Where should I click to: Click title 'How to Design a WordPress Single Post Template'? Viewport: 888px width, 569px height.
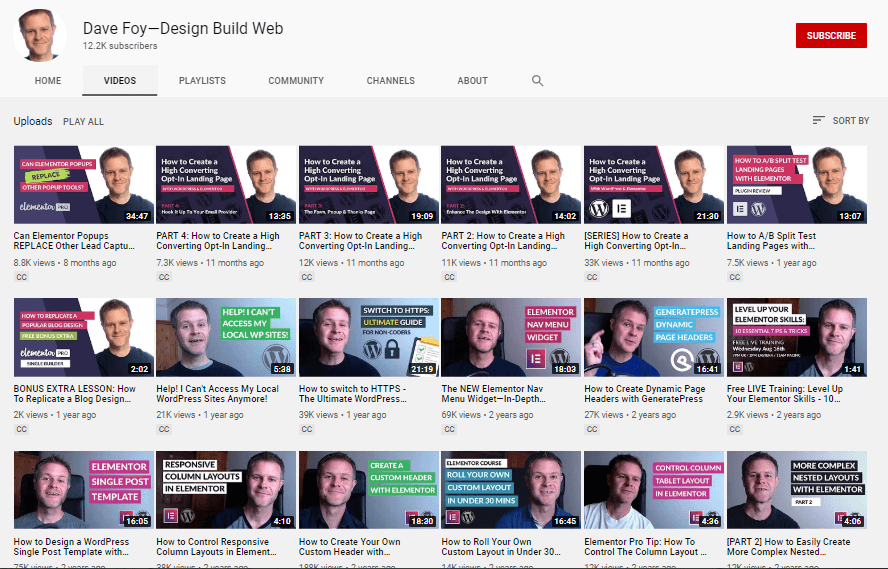[71, 546]
